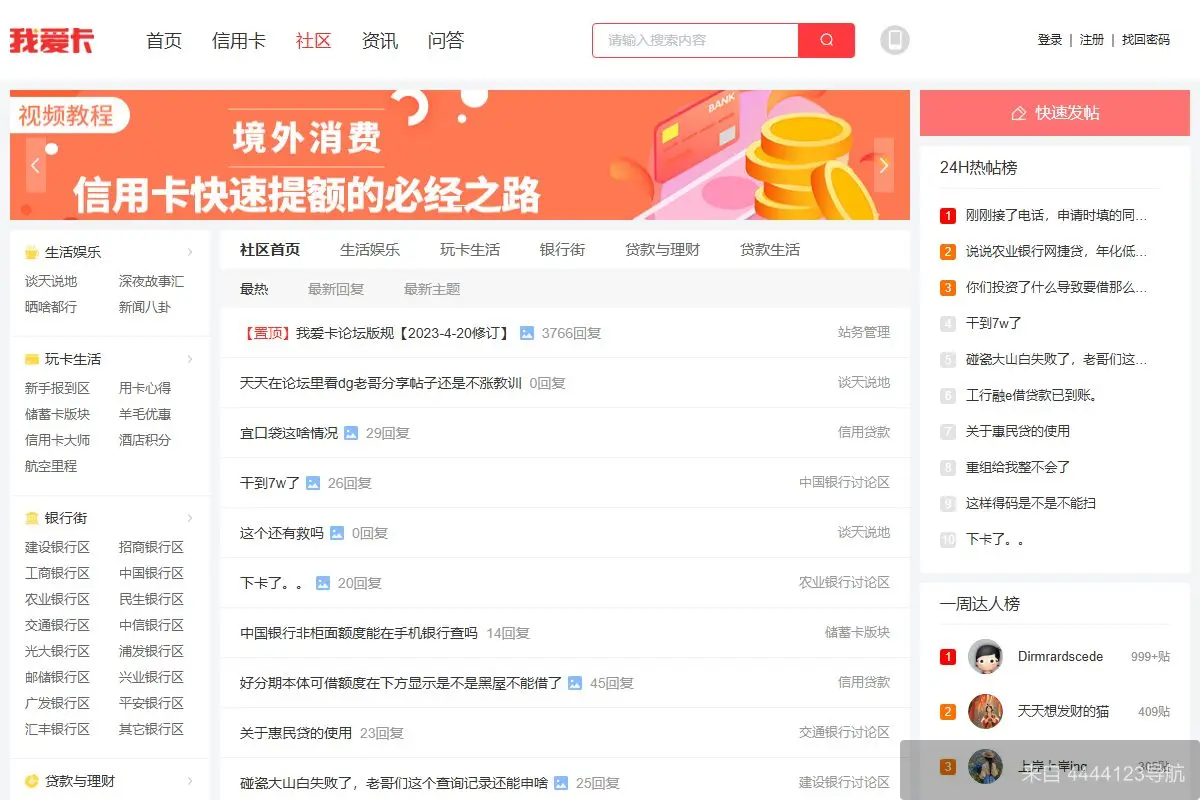Open hot post 重组给我整不会了
The width and height of the screenshot is (1200, 800).
1018,467
